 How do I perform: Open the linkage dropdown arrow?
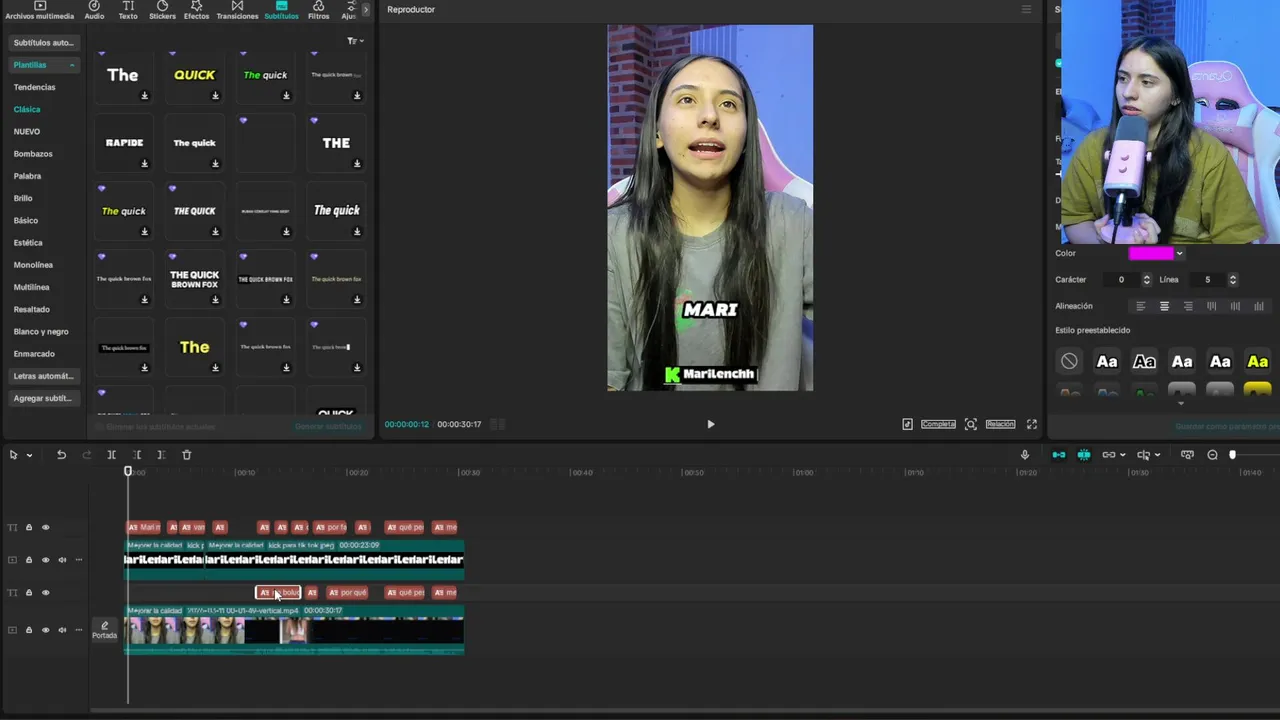[1122, 455]
